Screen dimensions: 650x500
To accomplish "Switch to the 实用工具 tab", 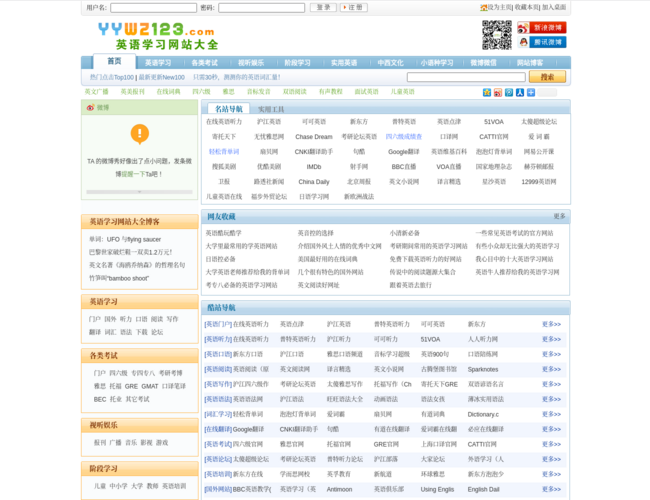I will point(271,109).
